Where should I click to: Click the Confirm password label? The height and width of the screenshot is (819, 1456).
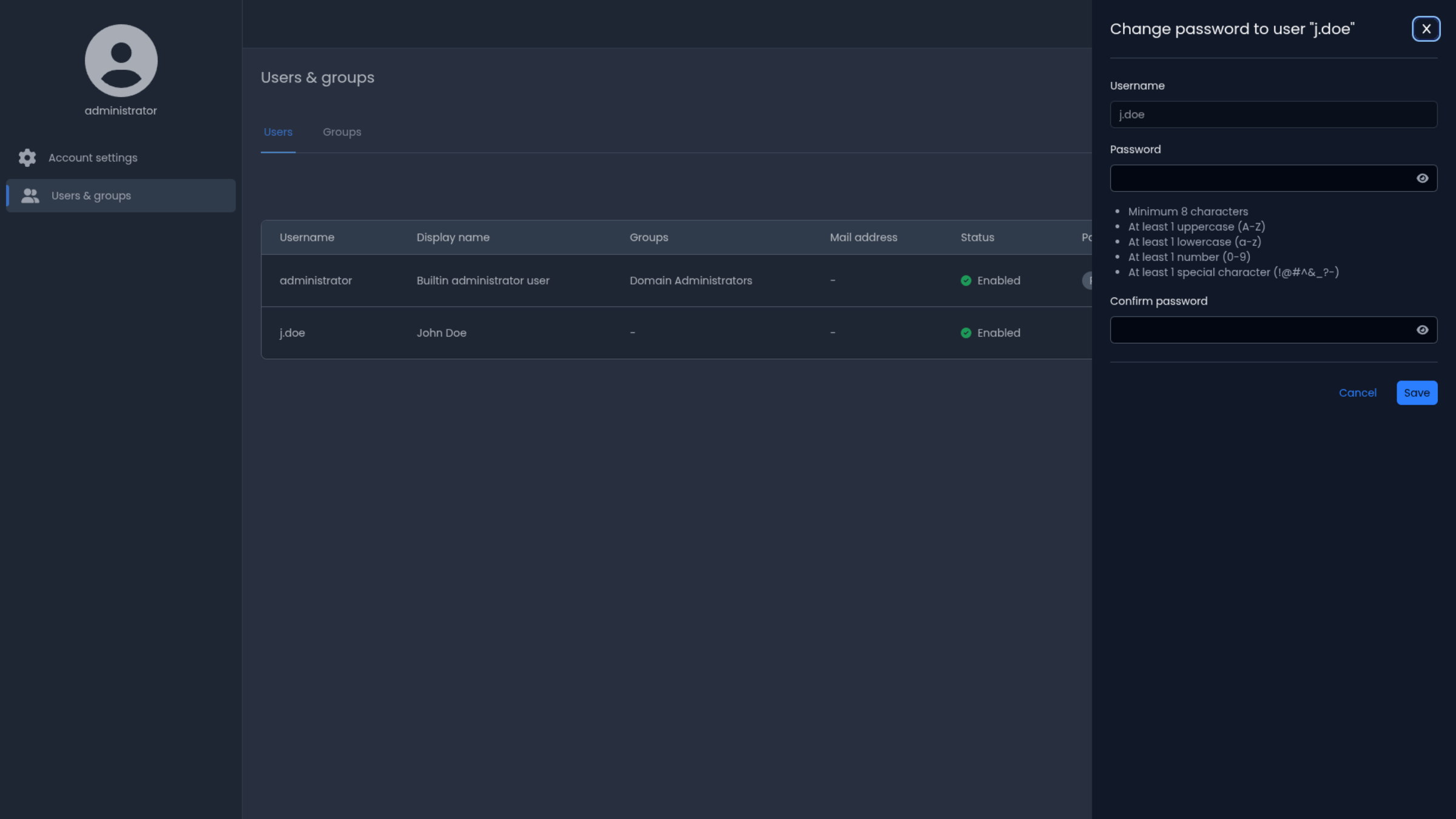1158,302
